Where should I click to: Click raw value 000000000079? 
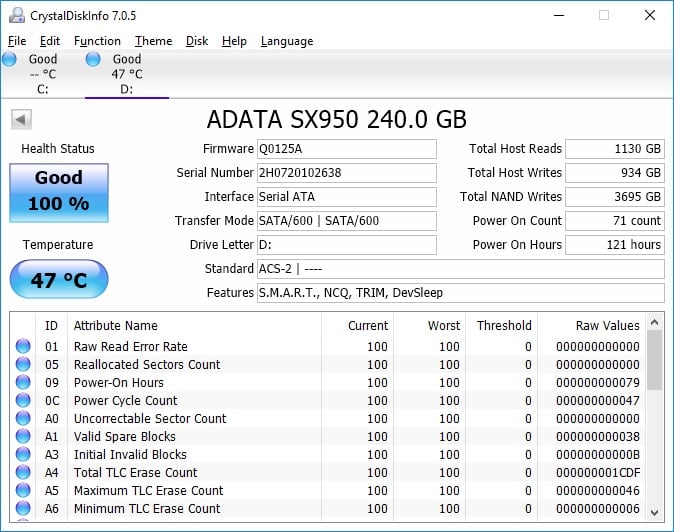point(598,382)
